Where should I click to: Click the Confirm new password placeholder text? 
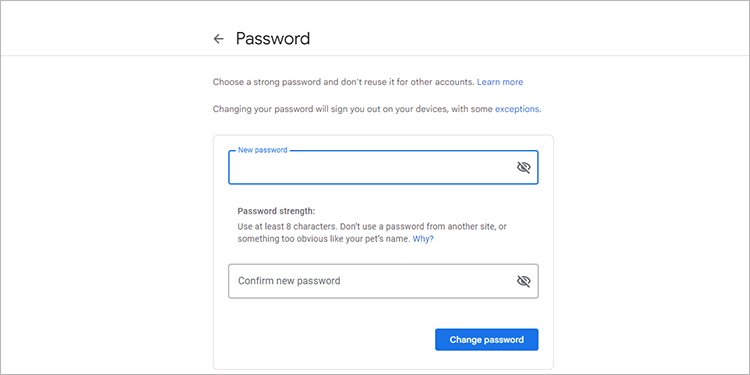[289, 281]
